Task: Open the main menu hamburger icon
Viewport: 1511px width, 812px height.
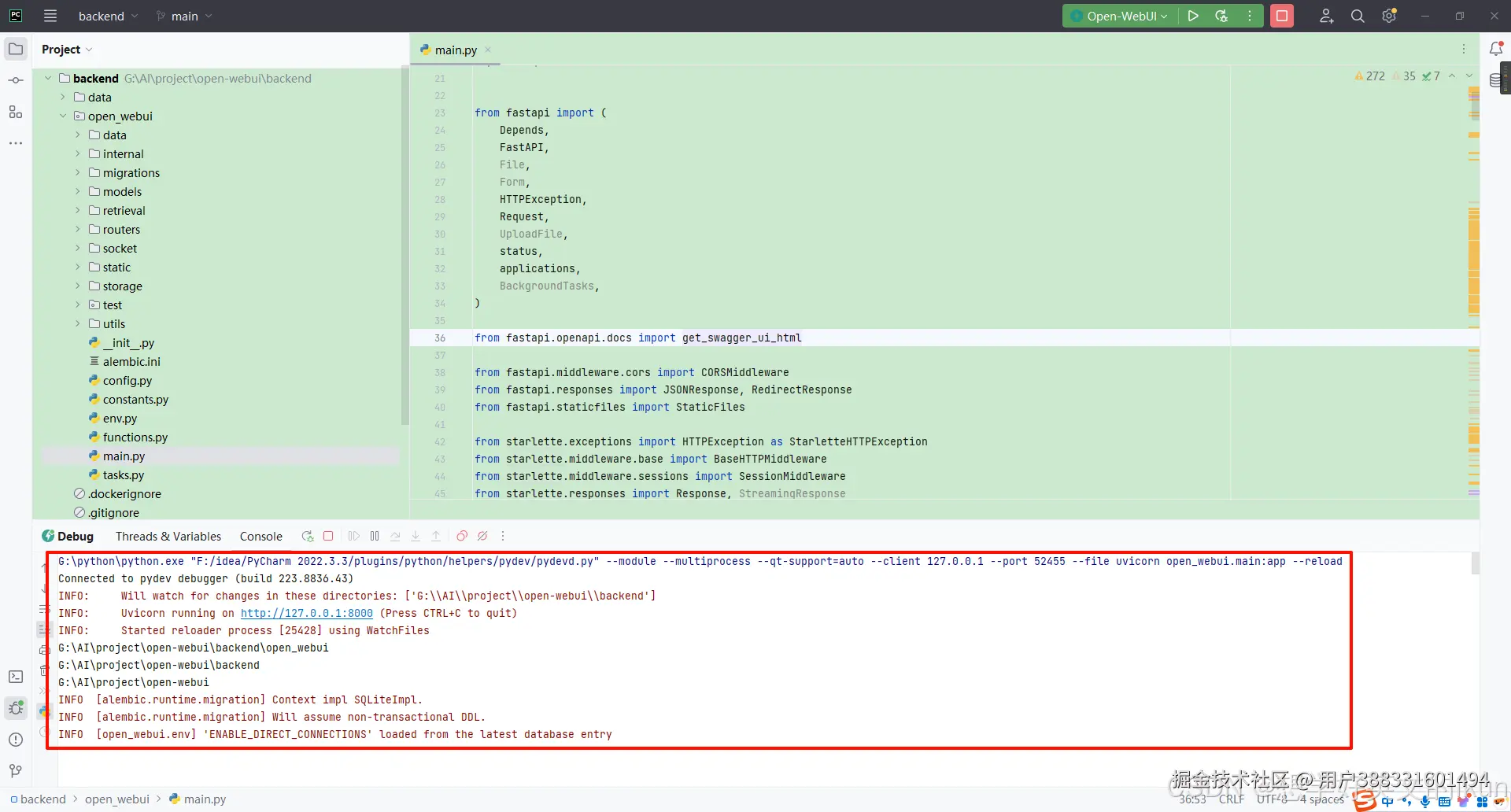Action: coord(50,16)
